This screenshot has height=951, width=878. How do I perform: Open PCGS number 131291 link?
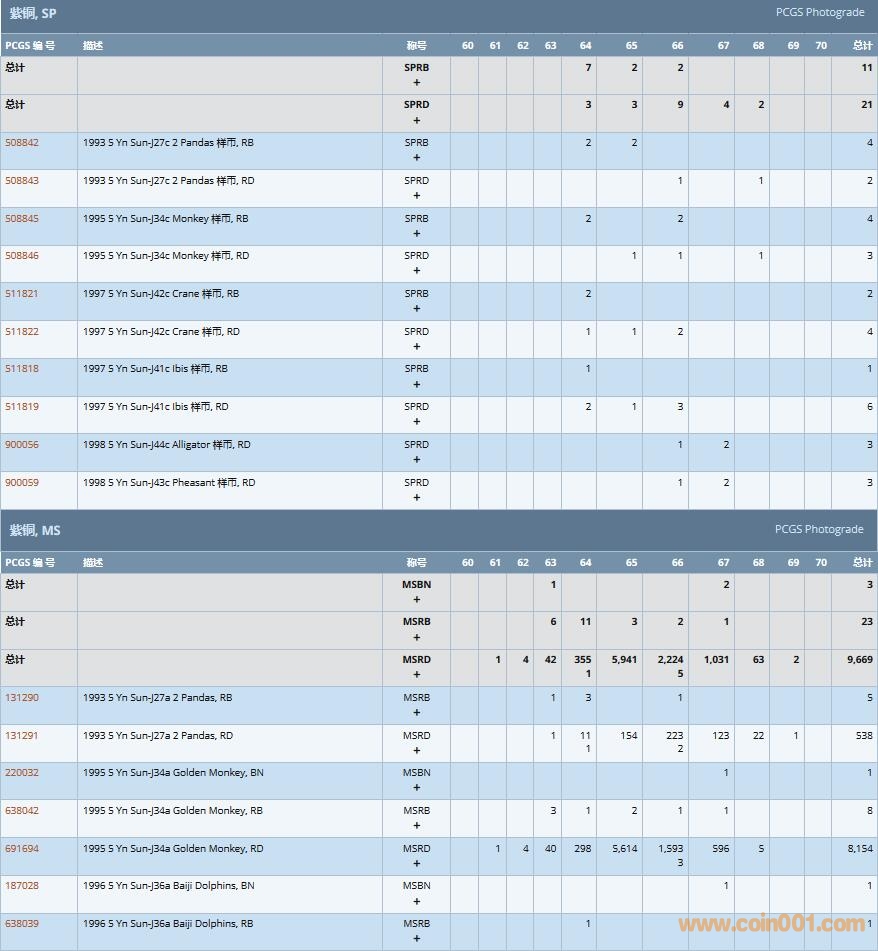(22, 736)
